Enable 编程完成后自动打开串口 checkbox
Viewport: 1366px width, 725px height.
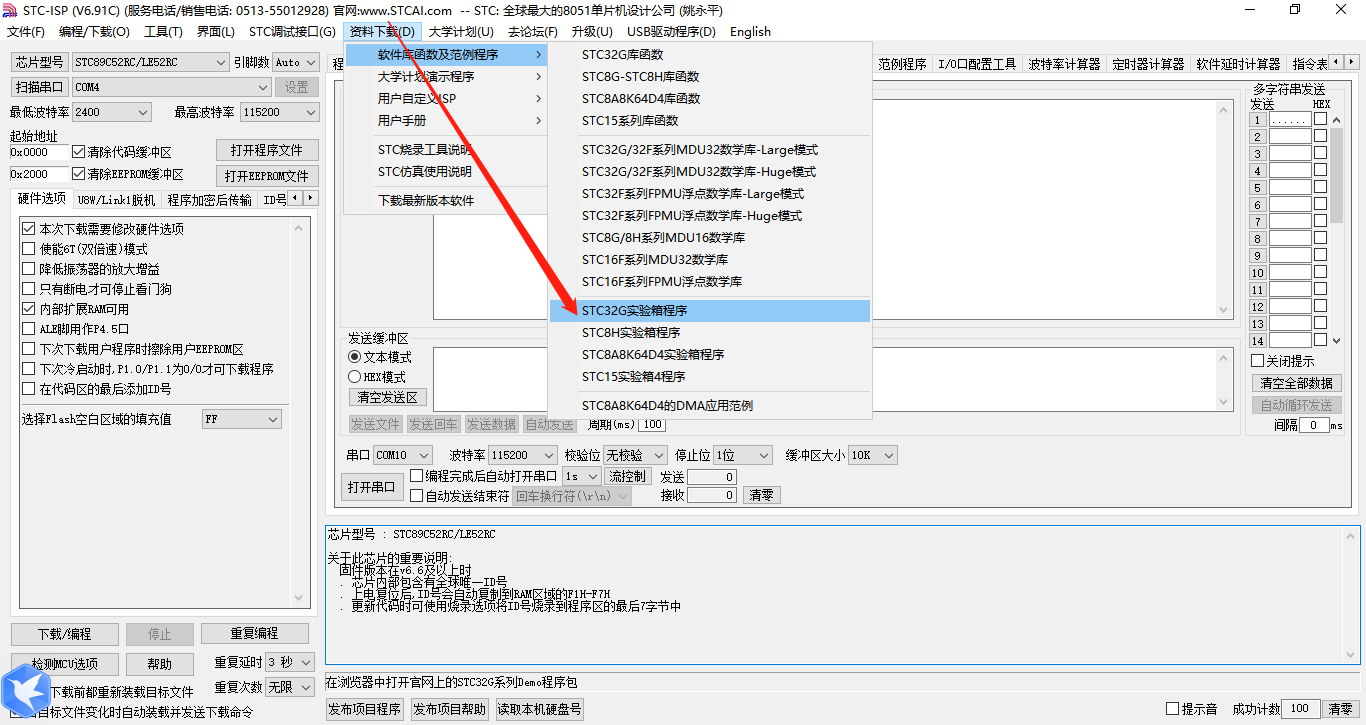[417, 476]
